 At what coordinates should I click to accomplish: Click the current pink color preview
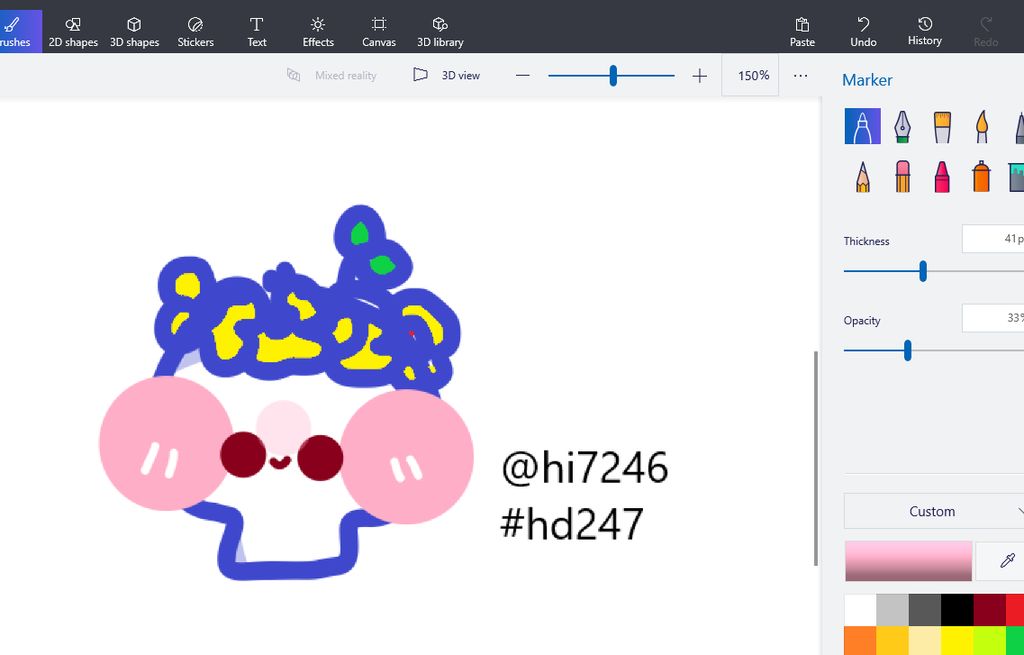click(x=908, y=561)
